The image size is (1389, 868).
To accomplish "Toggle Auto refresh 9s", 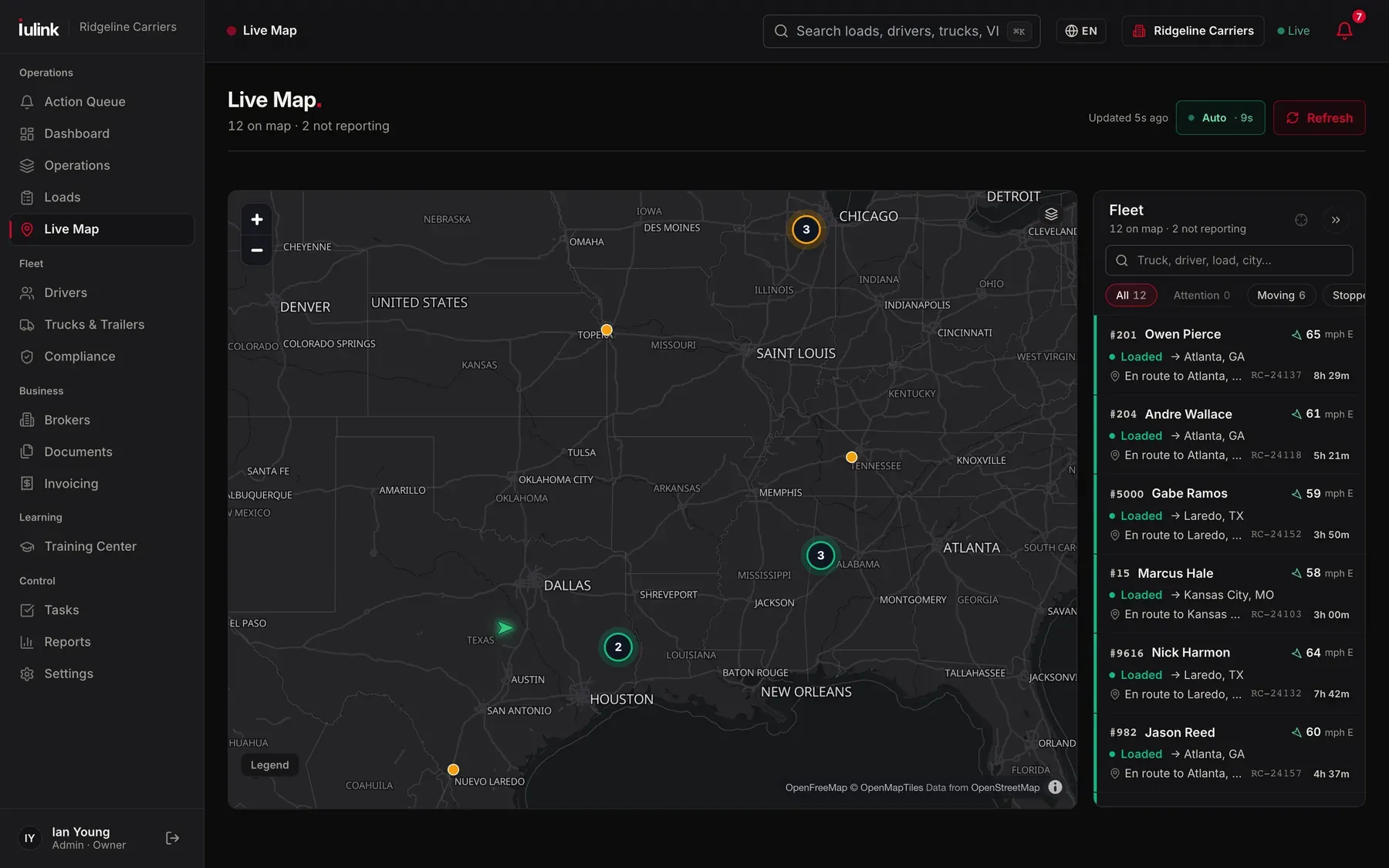I will point(1220,118).
